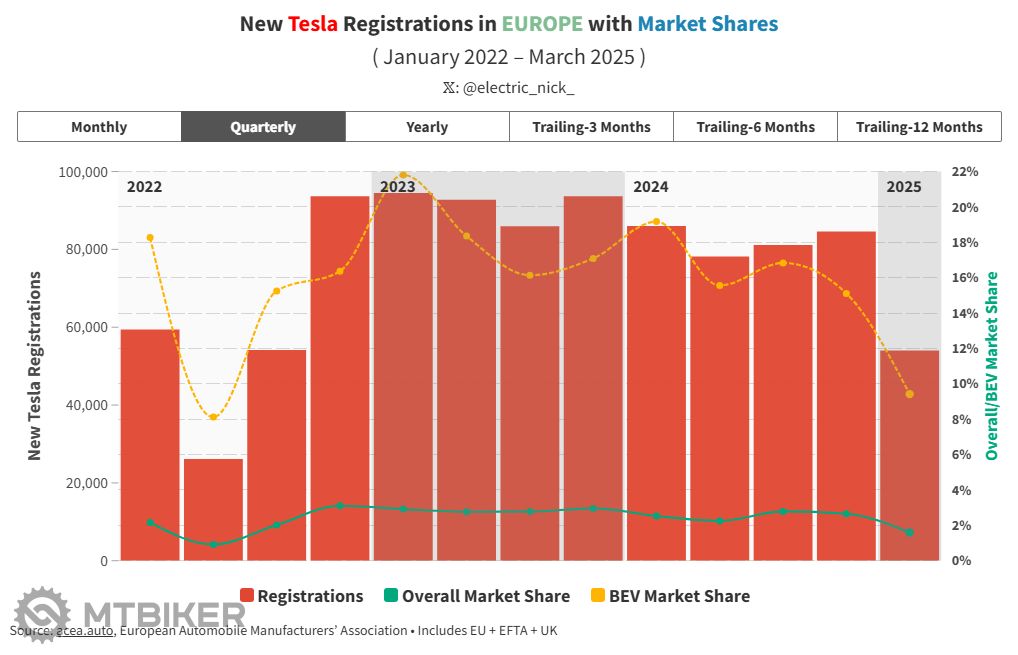Click the final green Overall Market Share point
The image size is (1018, 655).
point(909,533)
